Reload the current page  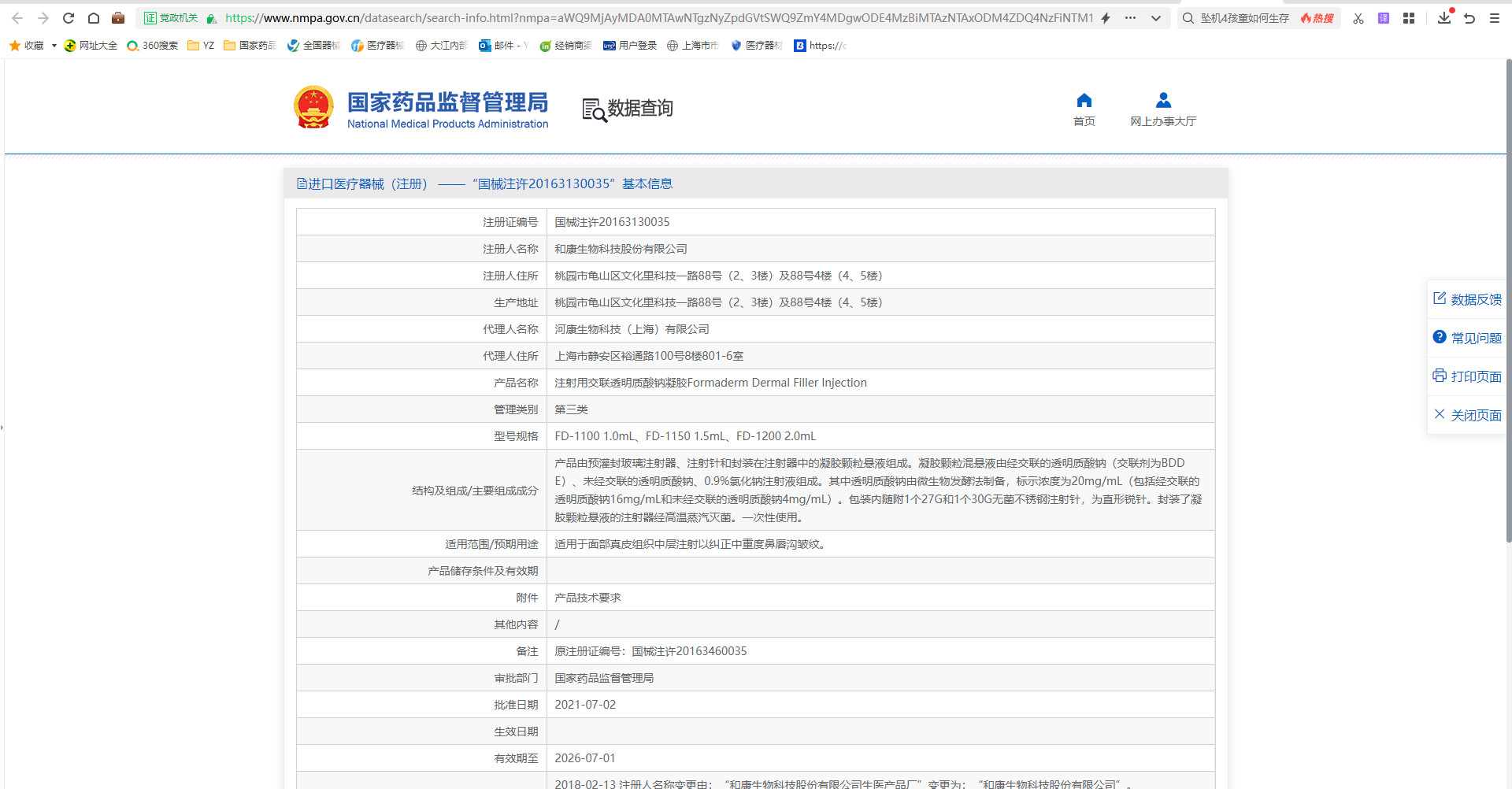pos(69,18)
